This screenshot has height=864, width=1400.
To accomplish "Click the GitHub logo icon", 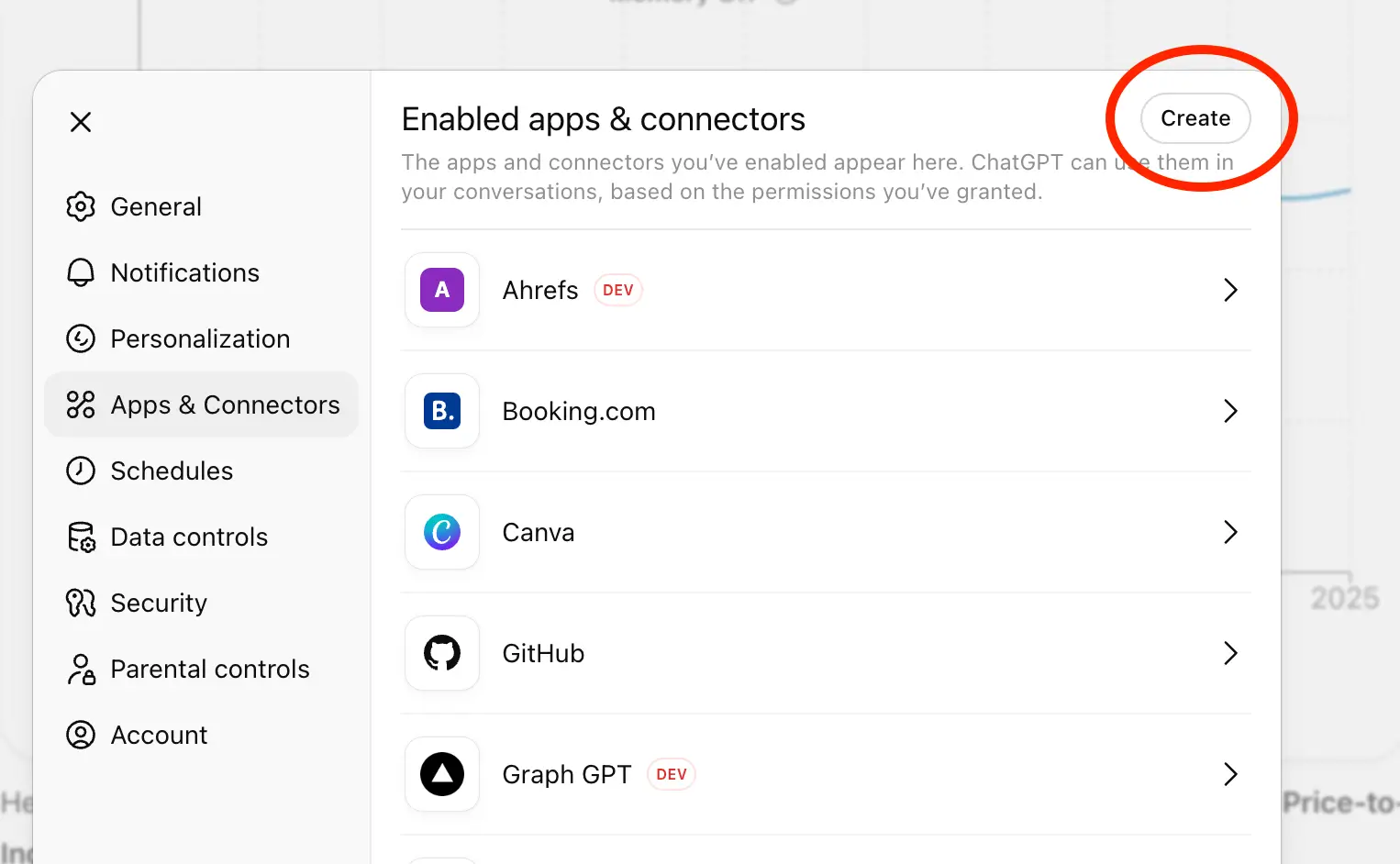I will (441, 653).
